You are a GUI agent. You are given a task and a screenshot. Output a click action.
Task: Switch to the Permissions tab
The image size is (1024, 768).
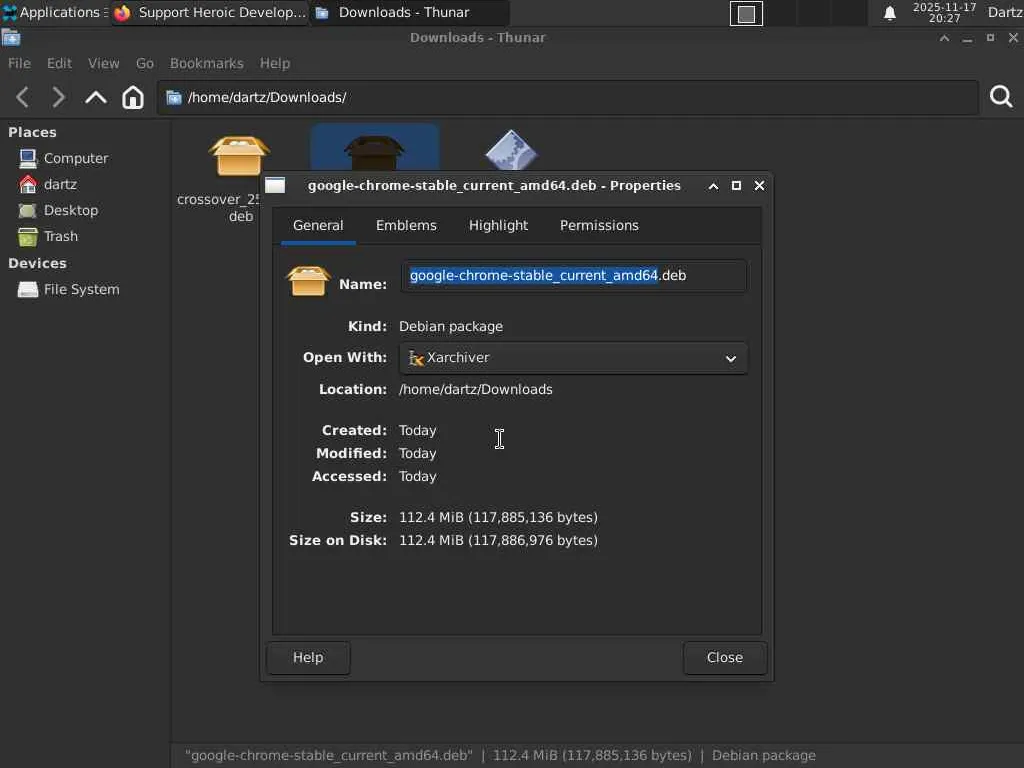pos(599,225)
